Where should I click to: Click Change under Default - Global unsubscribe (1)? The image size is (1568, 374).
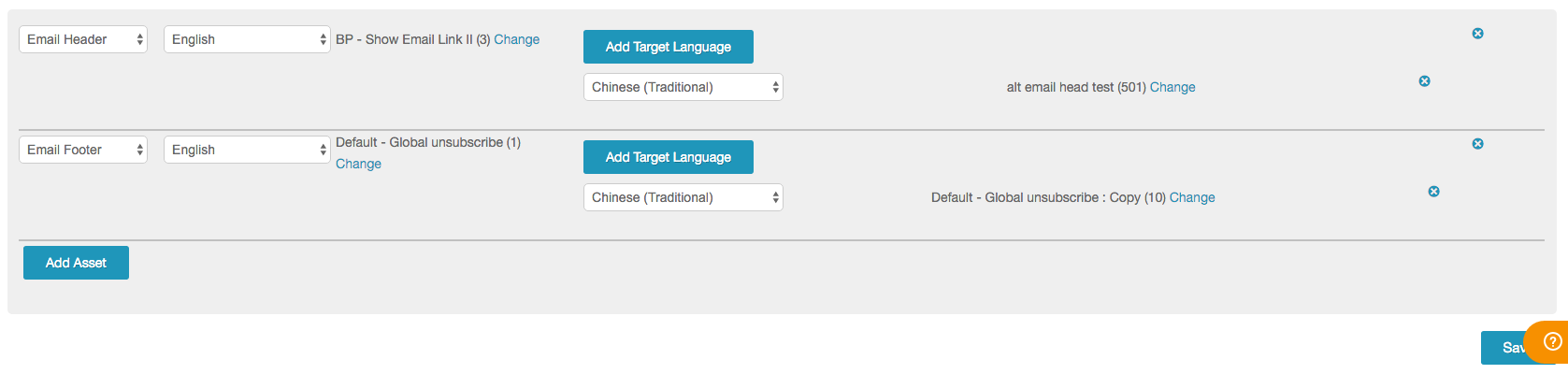tap(358, 164)
